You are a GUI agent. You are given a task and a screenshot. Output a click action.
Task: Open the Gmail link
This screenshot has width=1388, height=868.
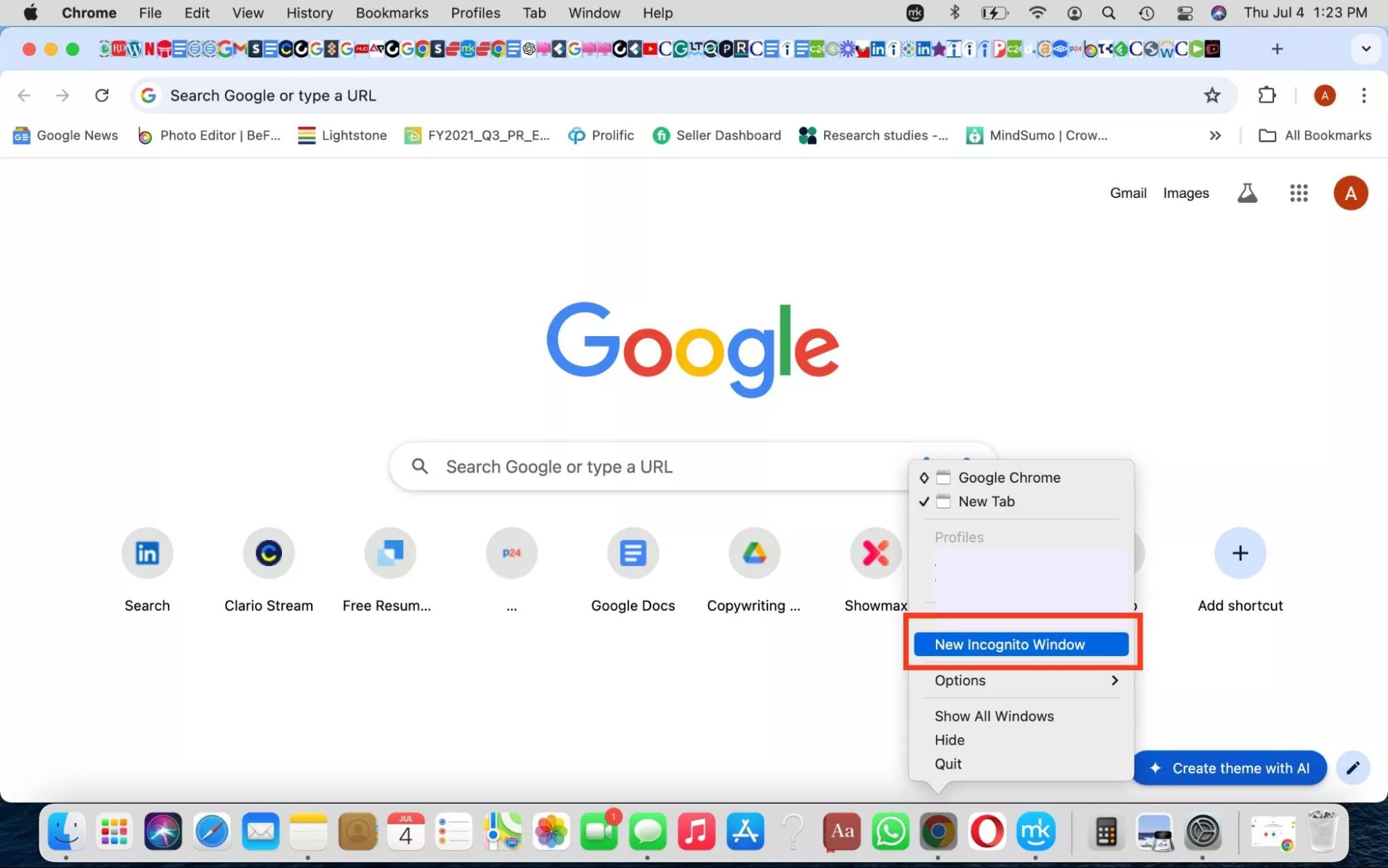(x=1128, y=193)
